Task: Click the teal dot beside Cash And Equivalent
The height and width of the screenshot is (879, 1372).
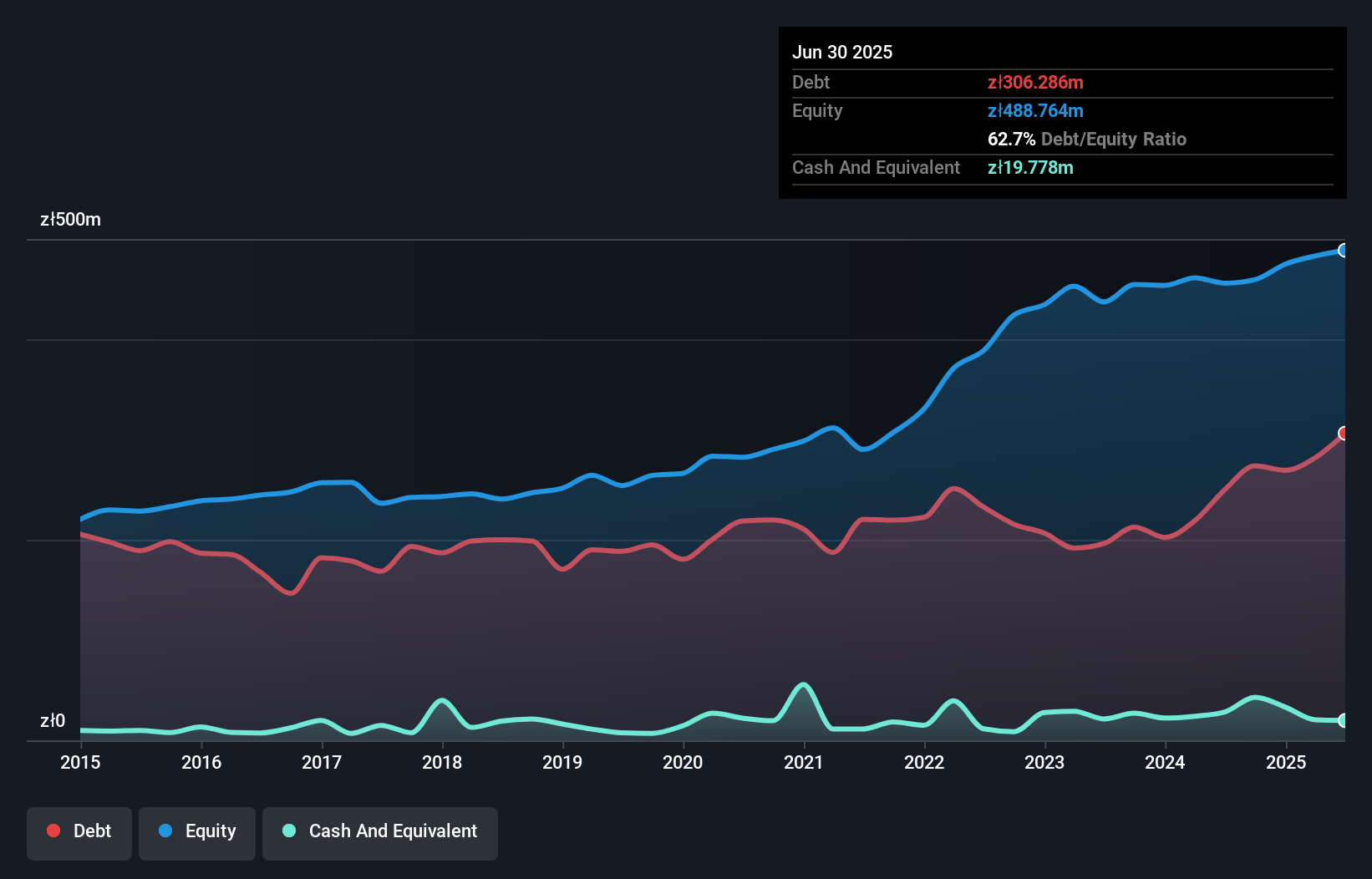Action: [289, 831]
